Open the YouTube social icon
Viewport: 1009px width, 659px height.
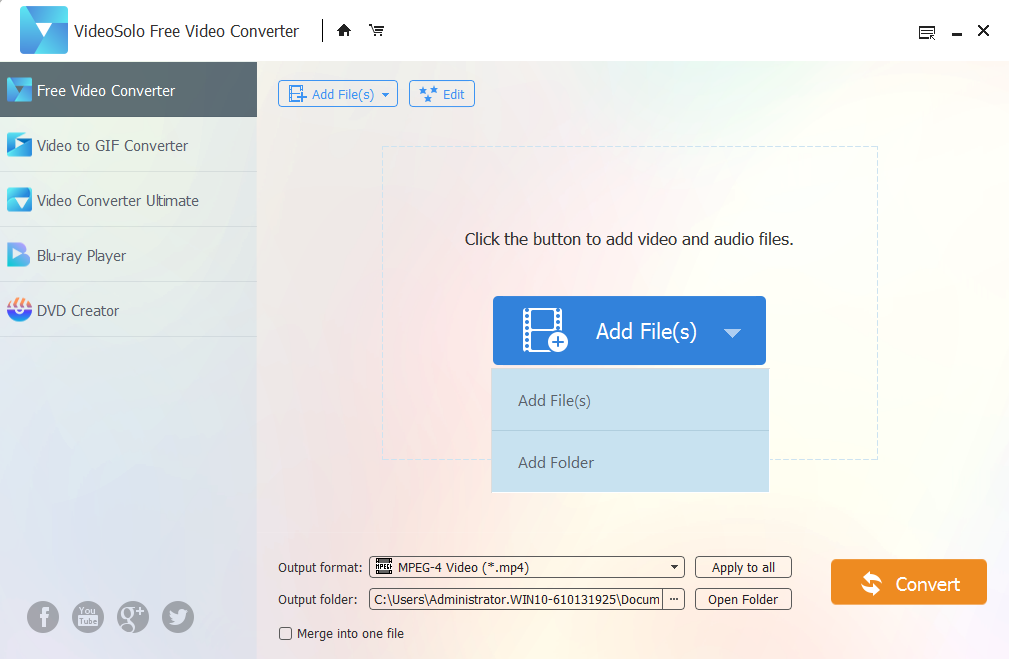tap(88, 617)
